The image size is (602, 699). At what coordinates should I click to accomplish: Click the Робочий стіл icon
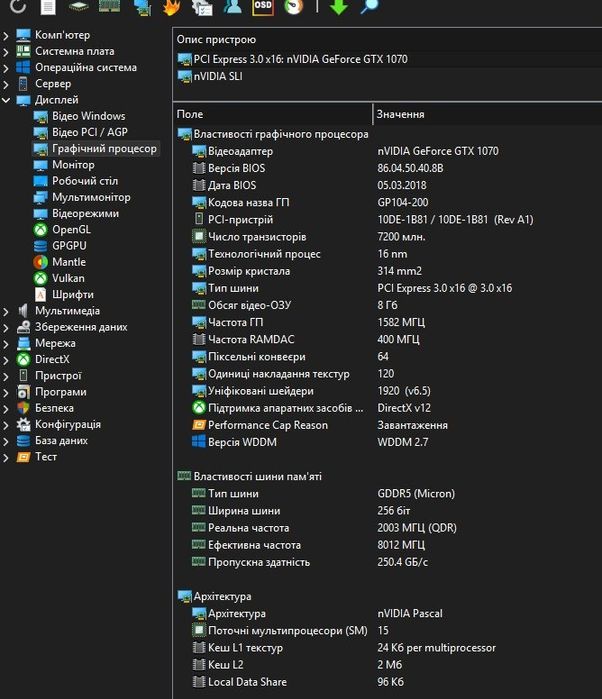pyautogui.click(x=41, y=181)
